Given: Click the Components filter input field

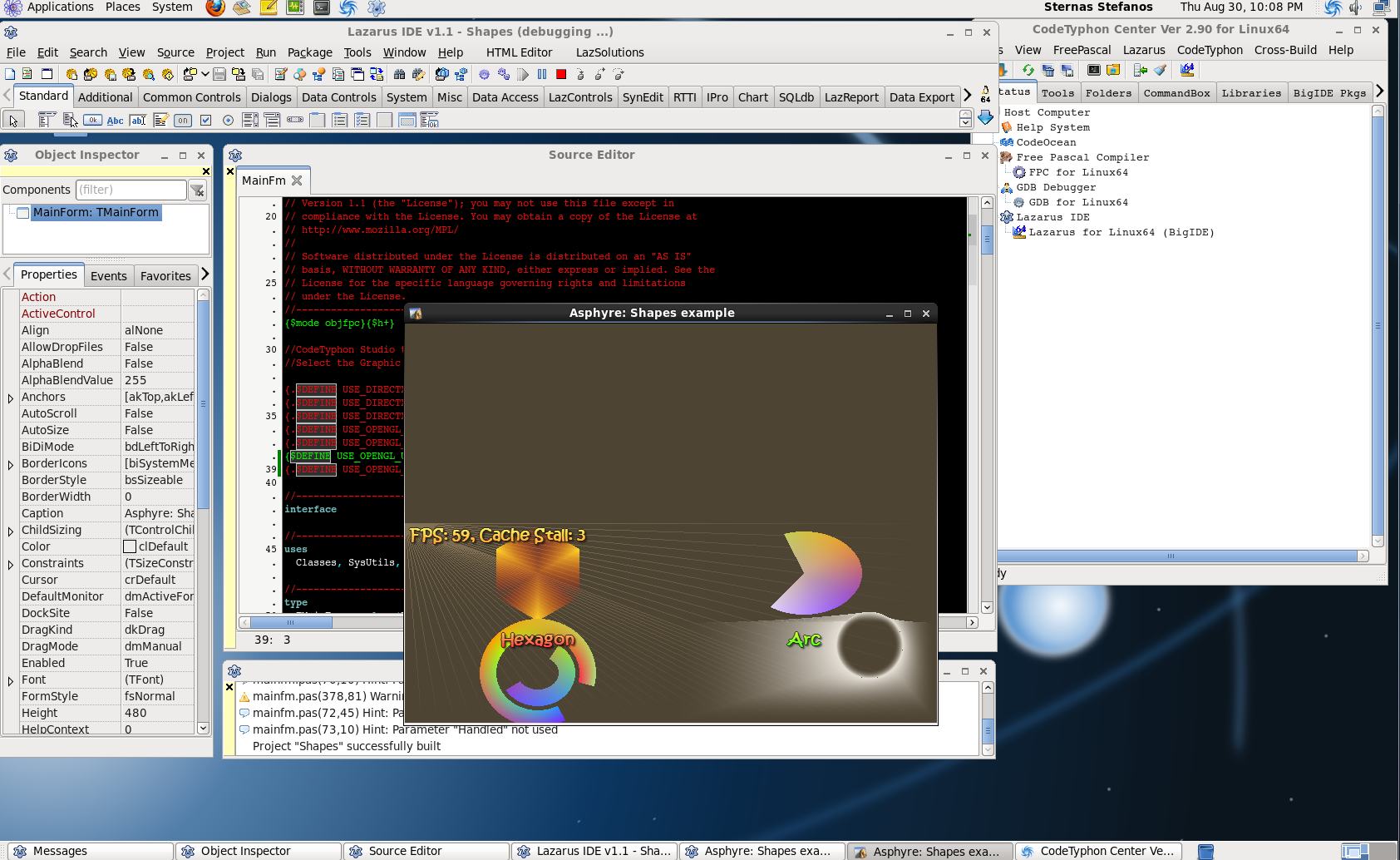Looking at the screenshot, I should click(131, 190).
